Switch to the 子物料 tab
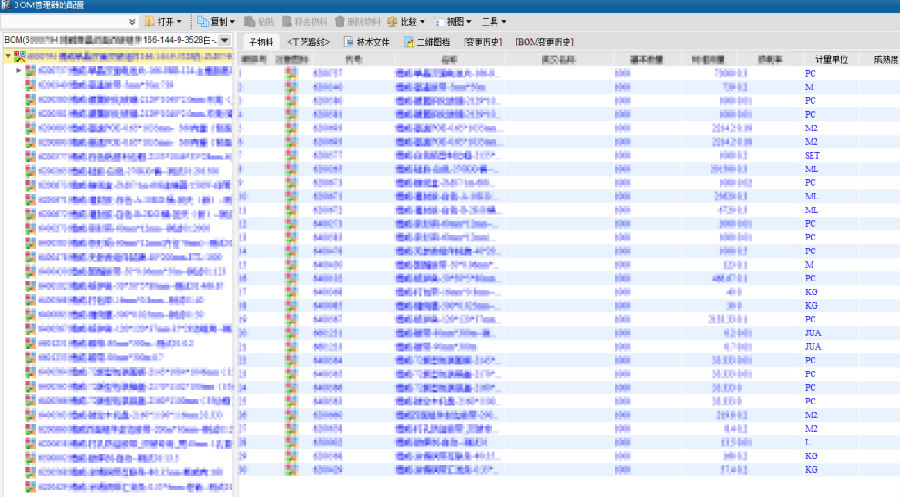Viewport: 900px width, 497px height. pos(260,42)
